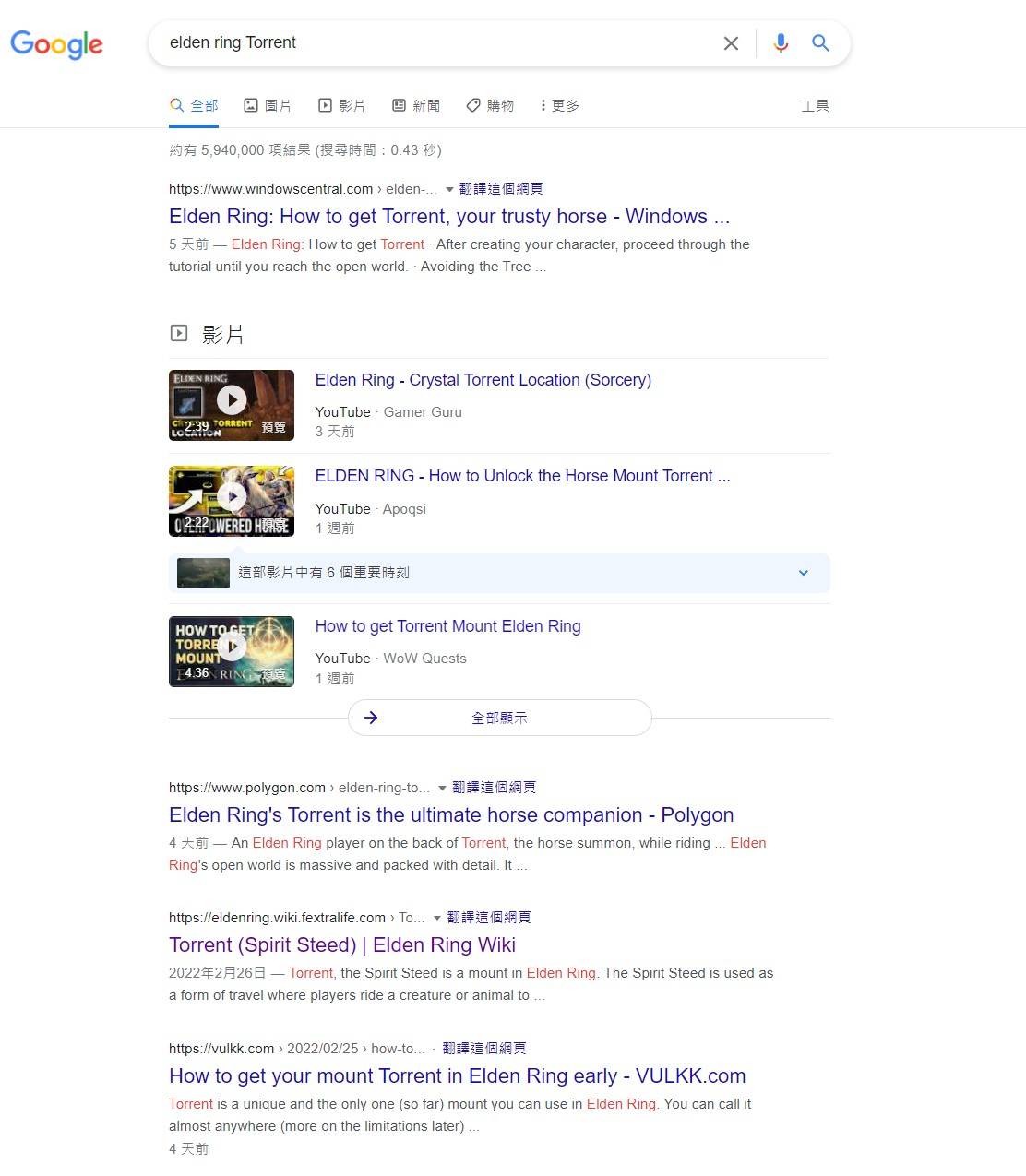The width and height of the screenshot is (1026, 1176).
Task: Open dropdown arrow beside windowscentral.com URL
Action: point(449,189)
